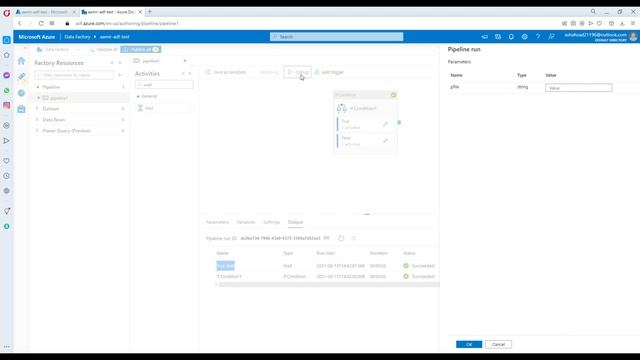Open the browser sidebar history clock
Viewport: 640px width, 360px height.
coord(7,176)
